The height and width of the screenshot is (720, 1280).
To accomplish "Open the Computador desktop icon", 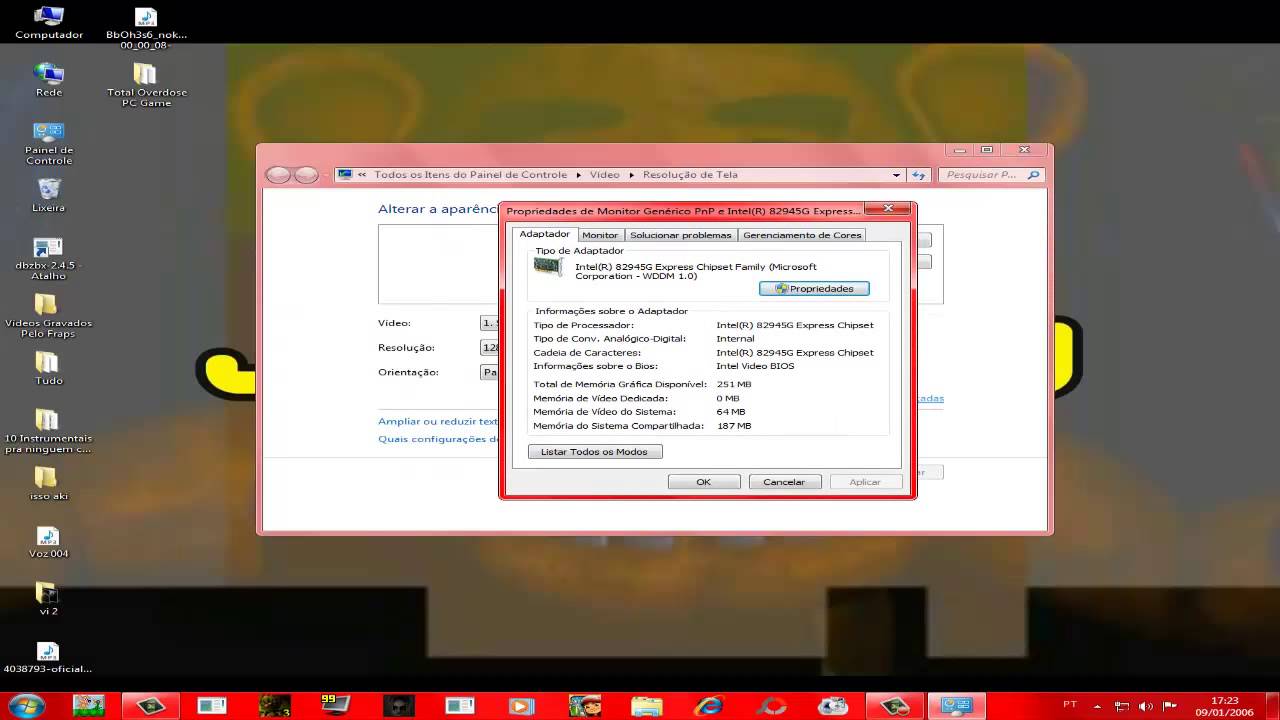I will (49, 23).
